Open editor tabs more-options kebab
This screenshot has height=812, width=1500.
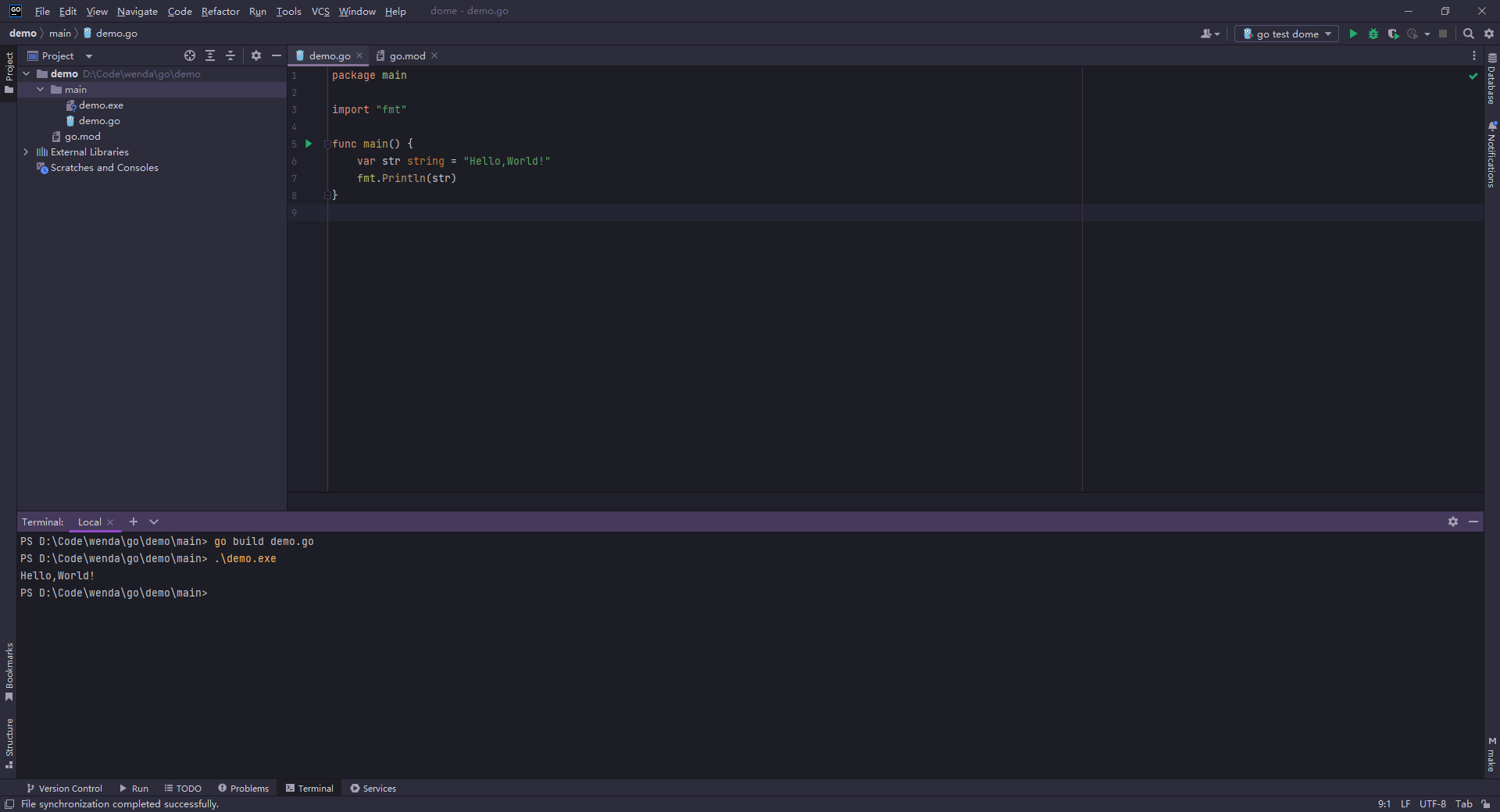click(1474, 55)
